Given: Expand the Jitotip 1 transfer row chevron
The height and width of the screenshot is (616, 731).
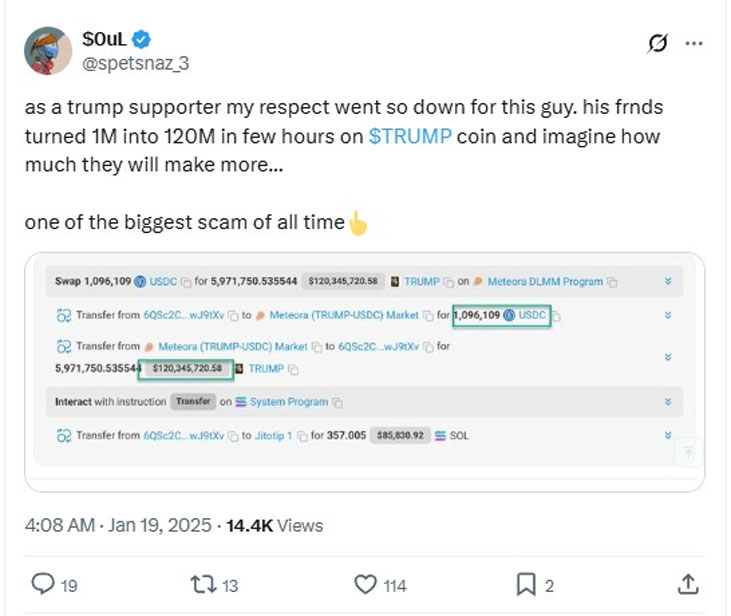Looking at the screenshot, I should 668,435.
